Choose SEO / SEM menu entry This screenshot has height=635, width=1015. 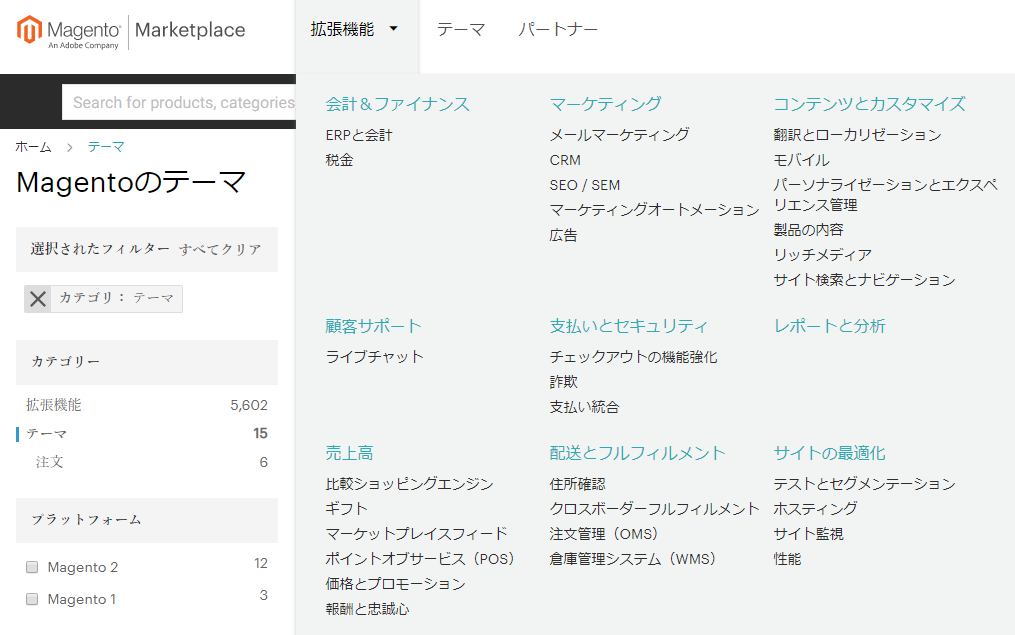[x=585, y=185]
